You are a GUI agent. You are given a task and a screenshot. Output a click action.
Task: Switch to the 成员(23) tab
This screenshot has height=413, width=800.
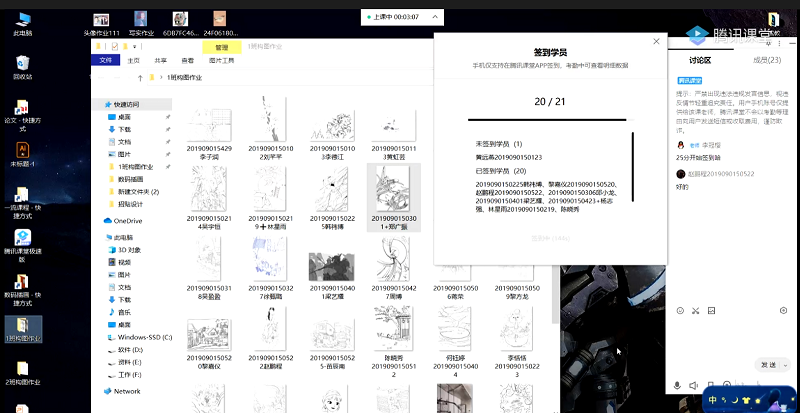pos(766,60)
